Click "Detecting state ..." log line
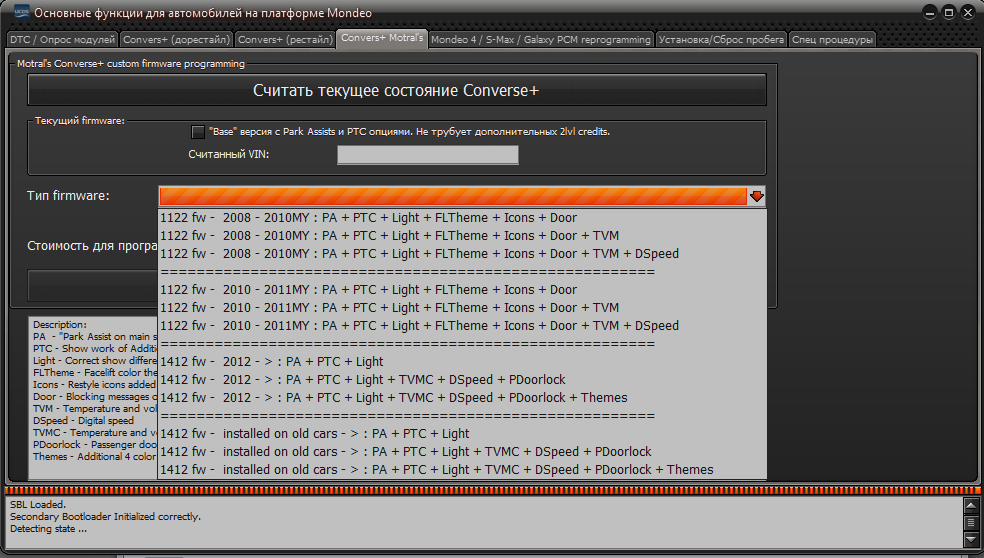Screen dimensions: 984x558 click(48, 529)
